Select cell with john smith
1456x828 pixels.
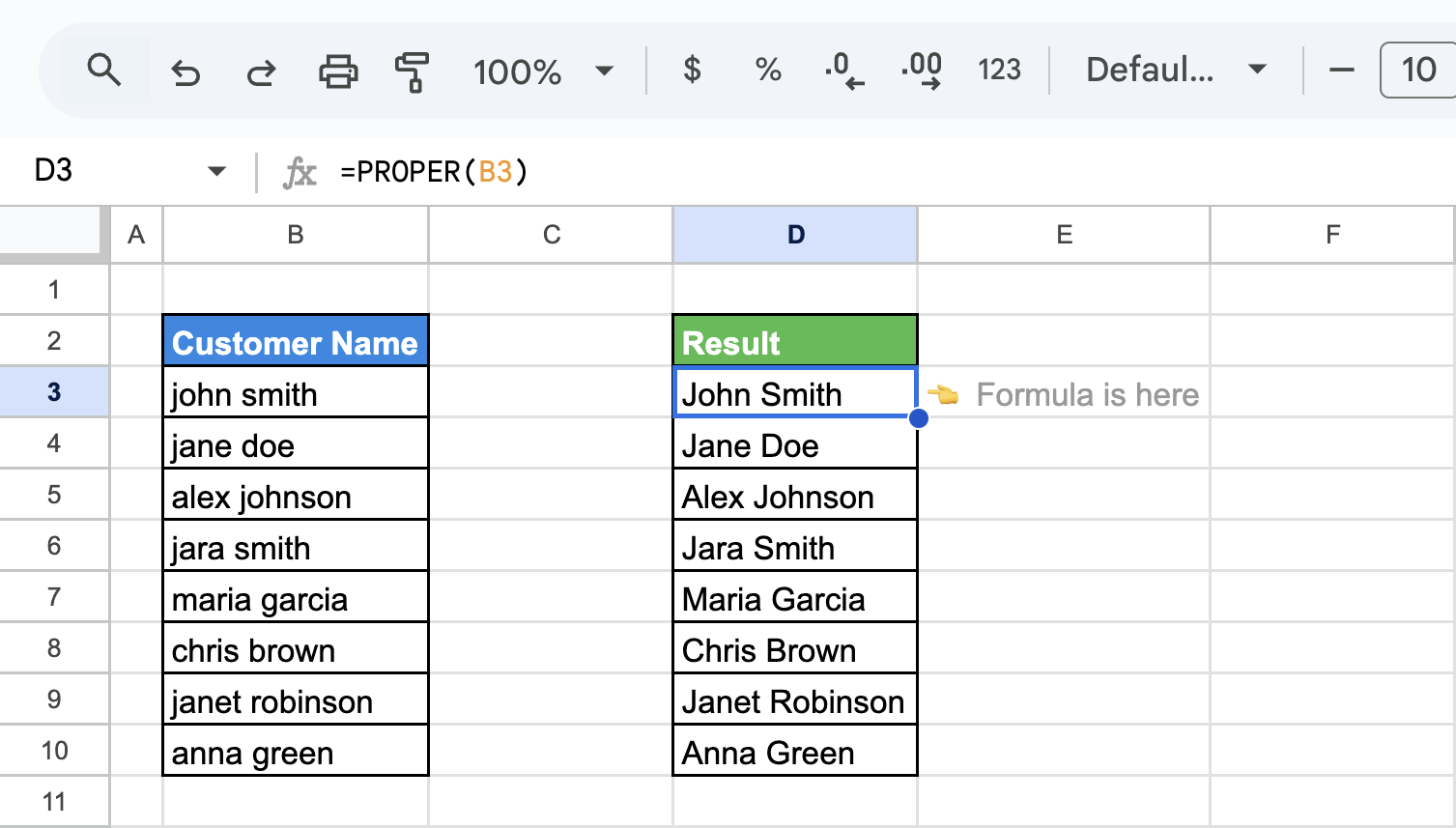296,391
